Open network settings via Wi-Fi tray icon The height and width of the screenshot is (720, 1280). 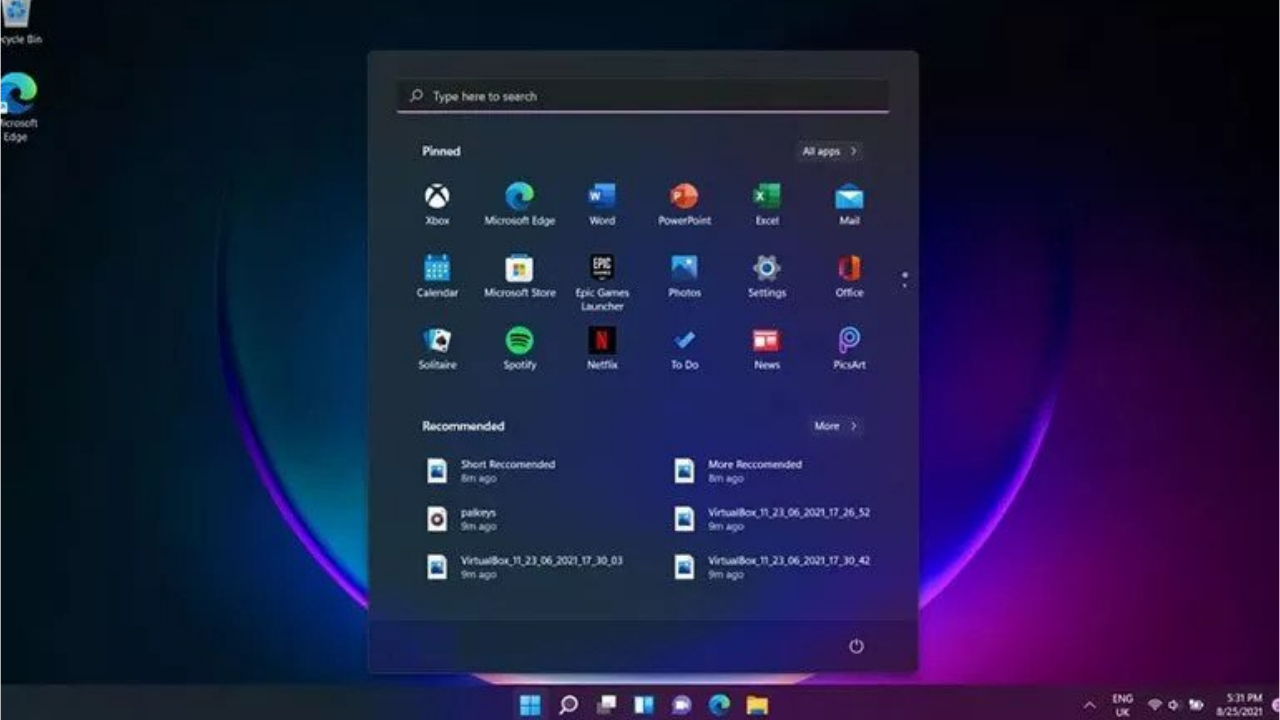(1156, 705)
